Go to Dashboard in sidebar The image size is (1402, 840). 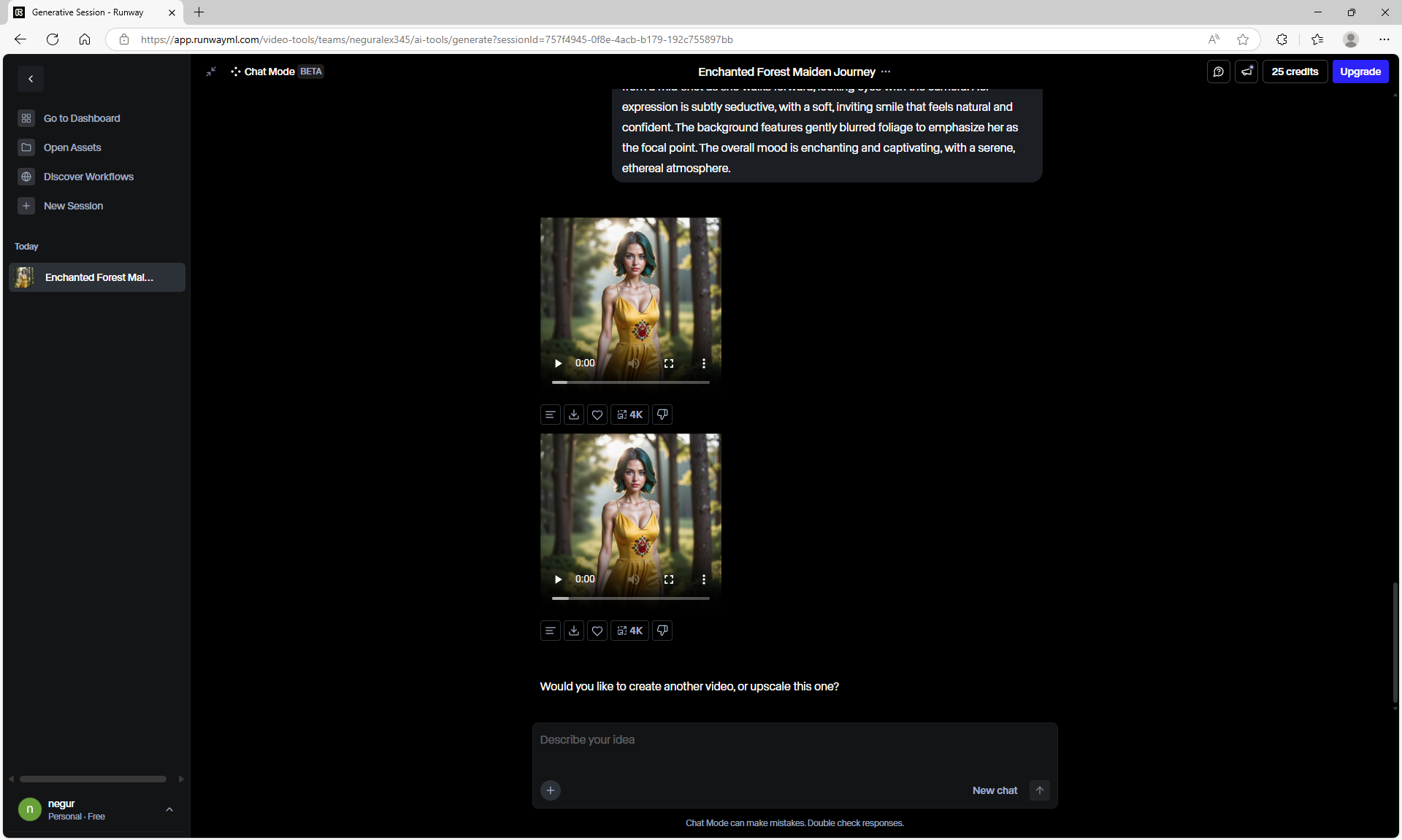(x=81, y=118)
